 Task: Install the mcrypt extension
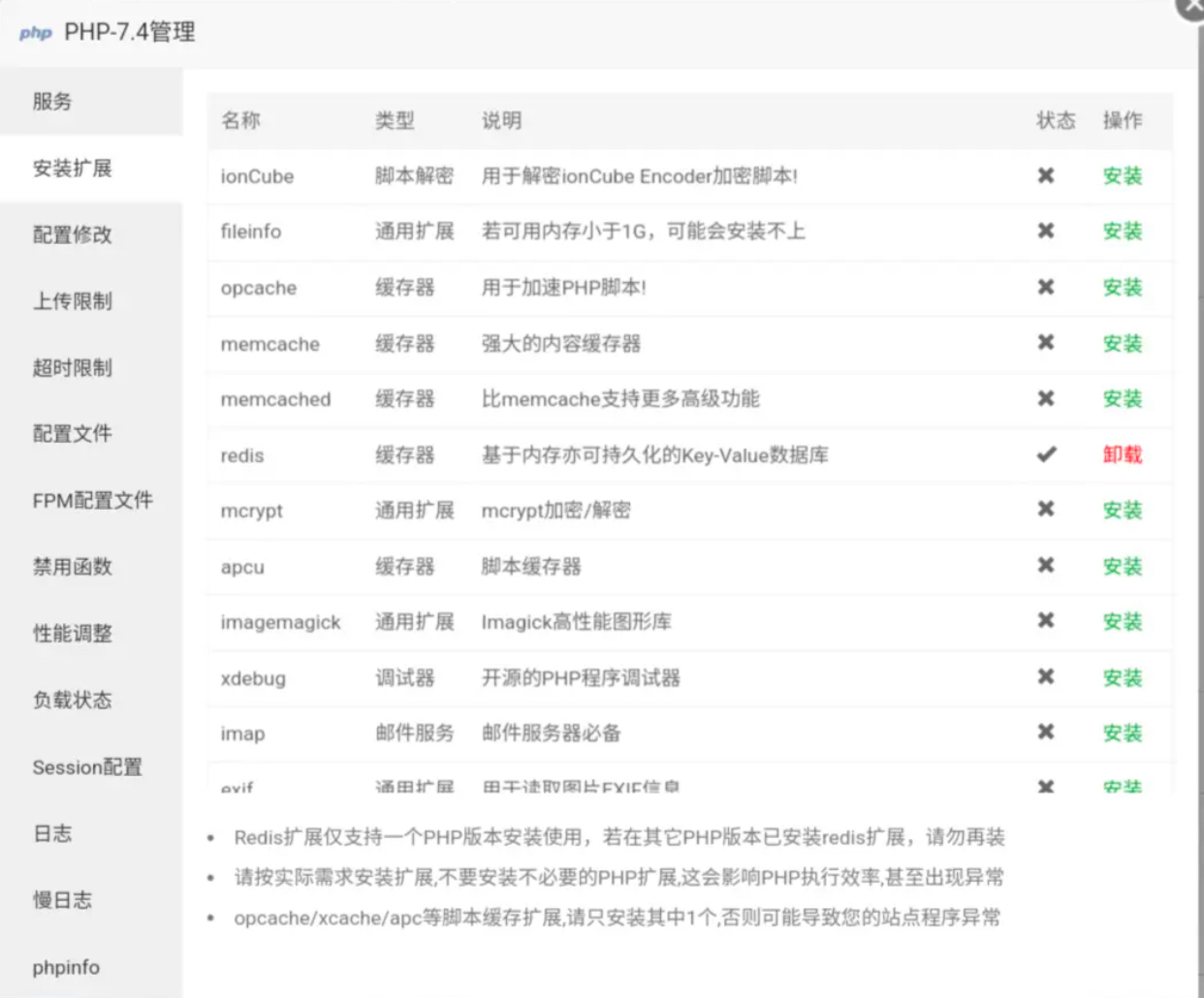click(1123, 511)
